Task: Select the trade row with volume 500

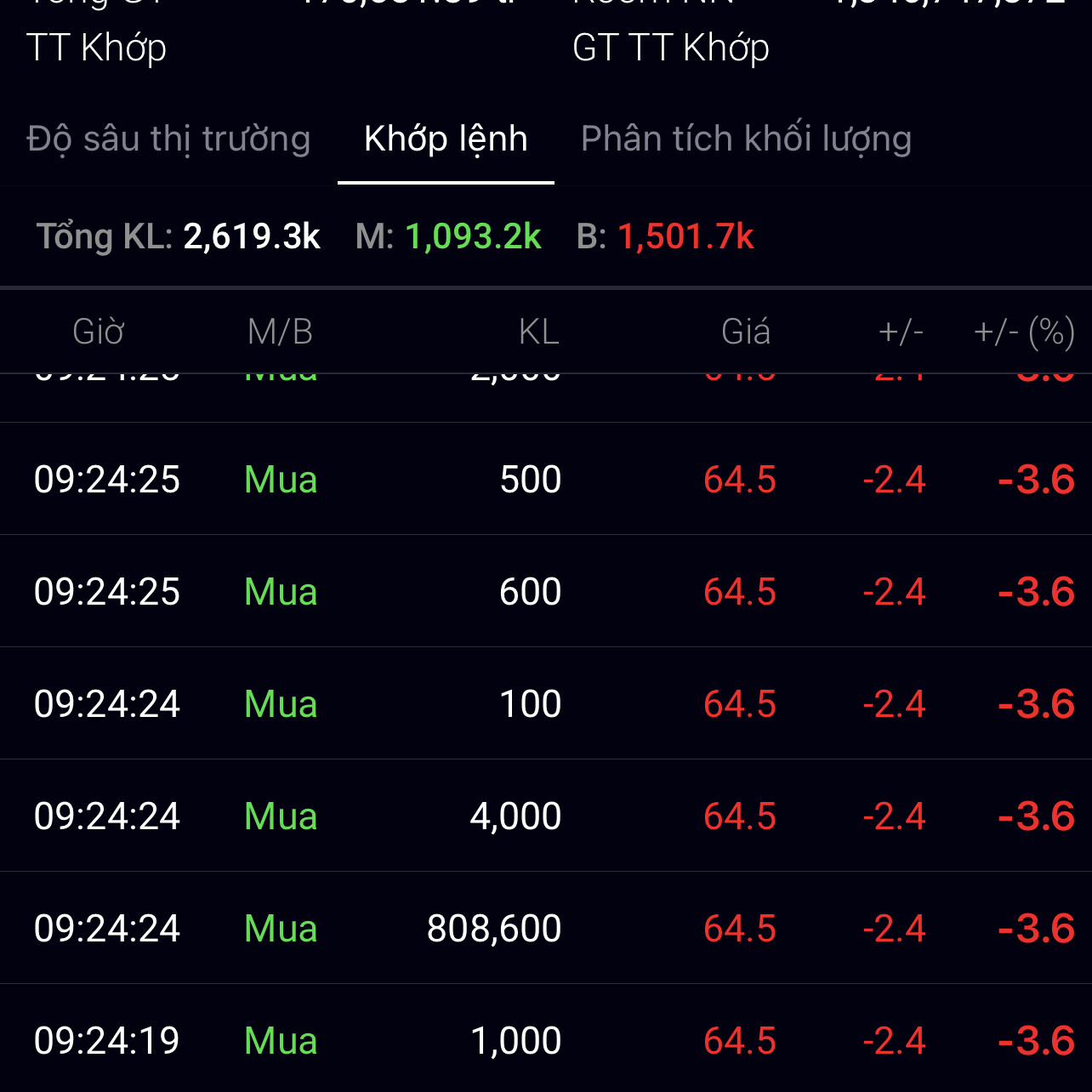Action: coord(546,480)
